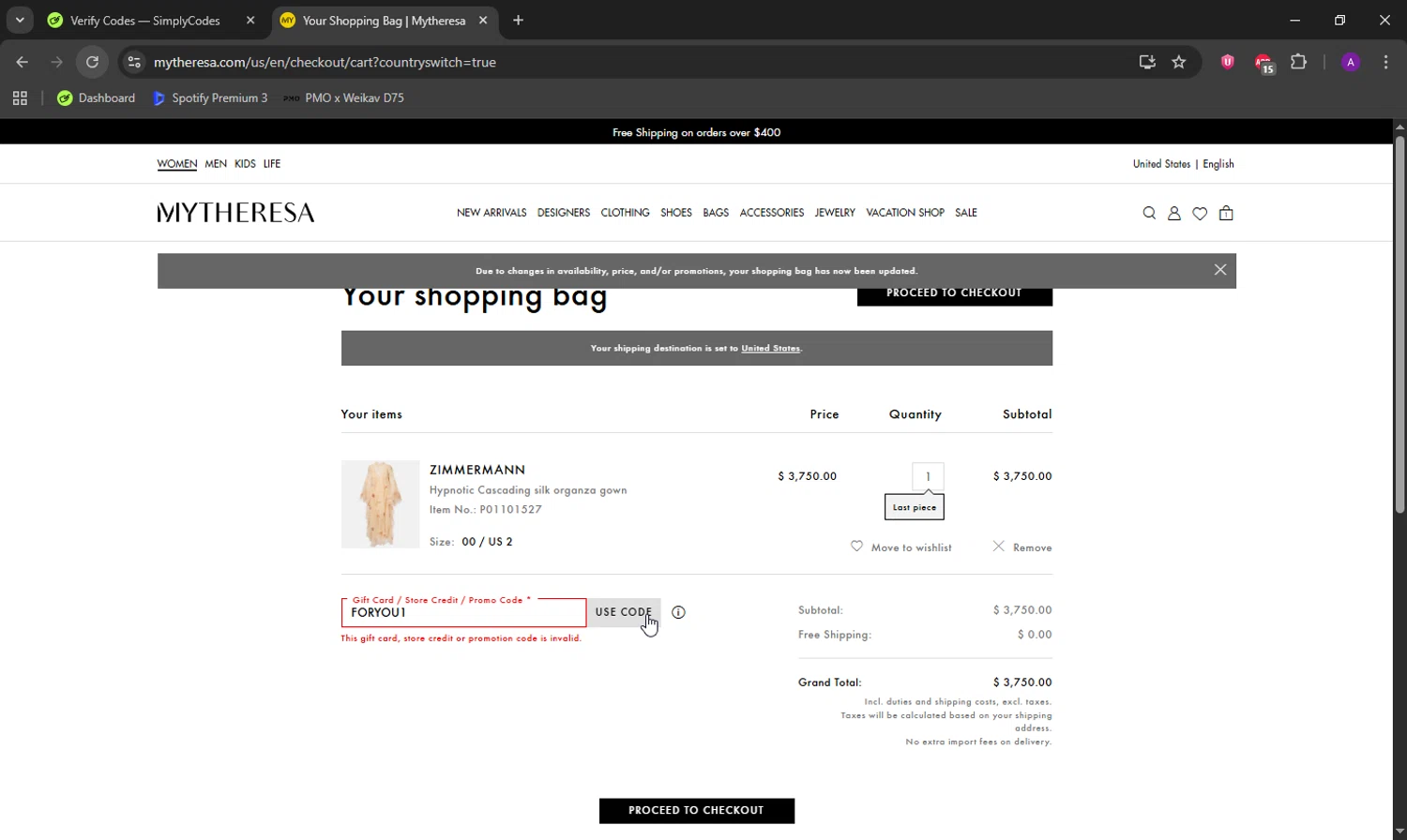The width and height of the screenshot is (1407, 840).
Task: Dismiss the shopping bag updated notification
Action: tap(1220, 270)
